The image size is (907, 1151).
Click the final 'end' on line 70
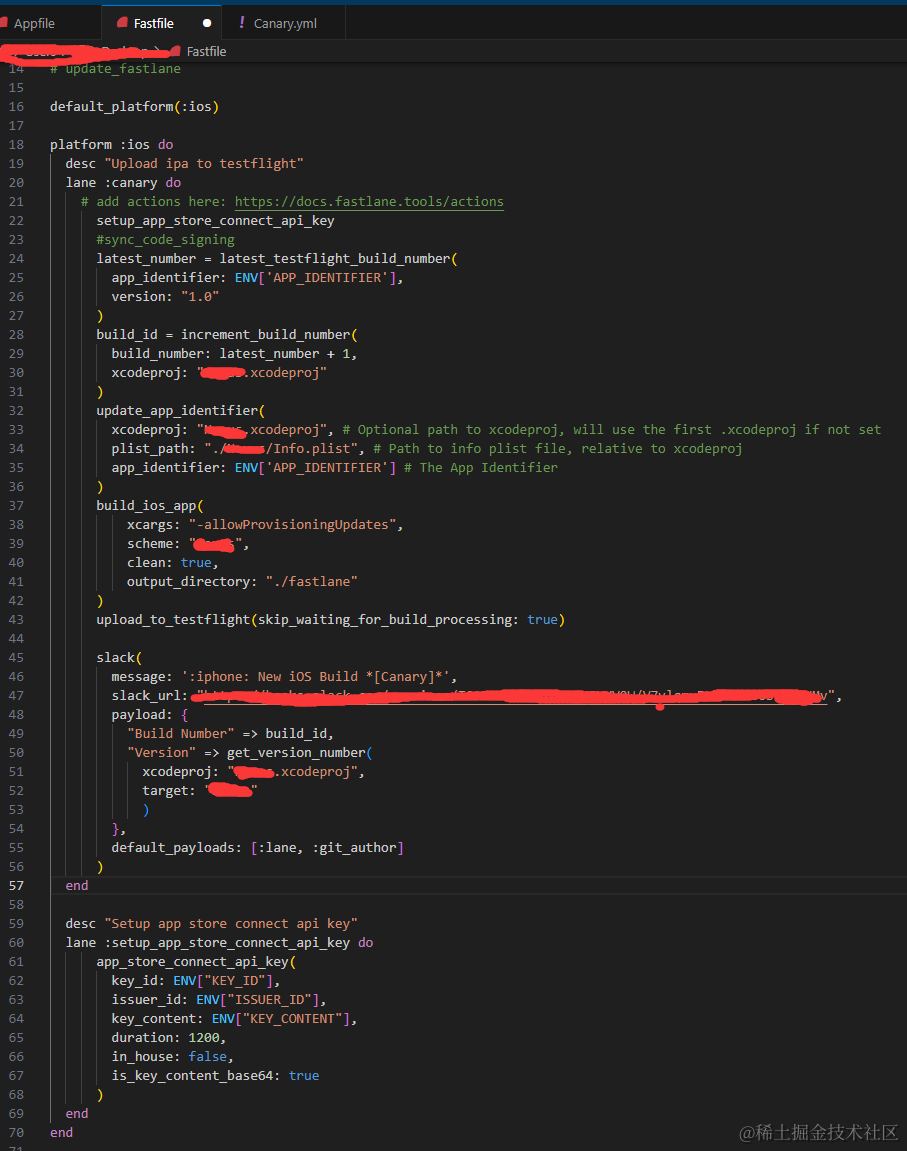(x=62, y=1133)
